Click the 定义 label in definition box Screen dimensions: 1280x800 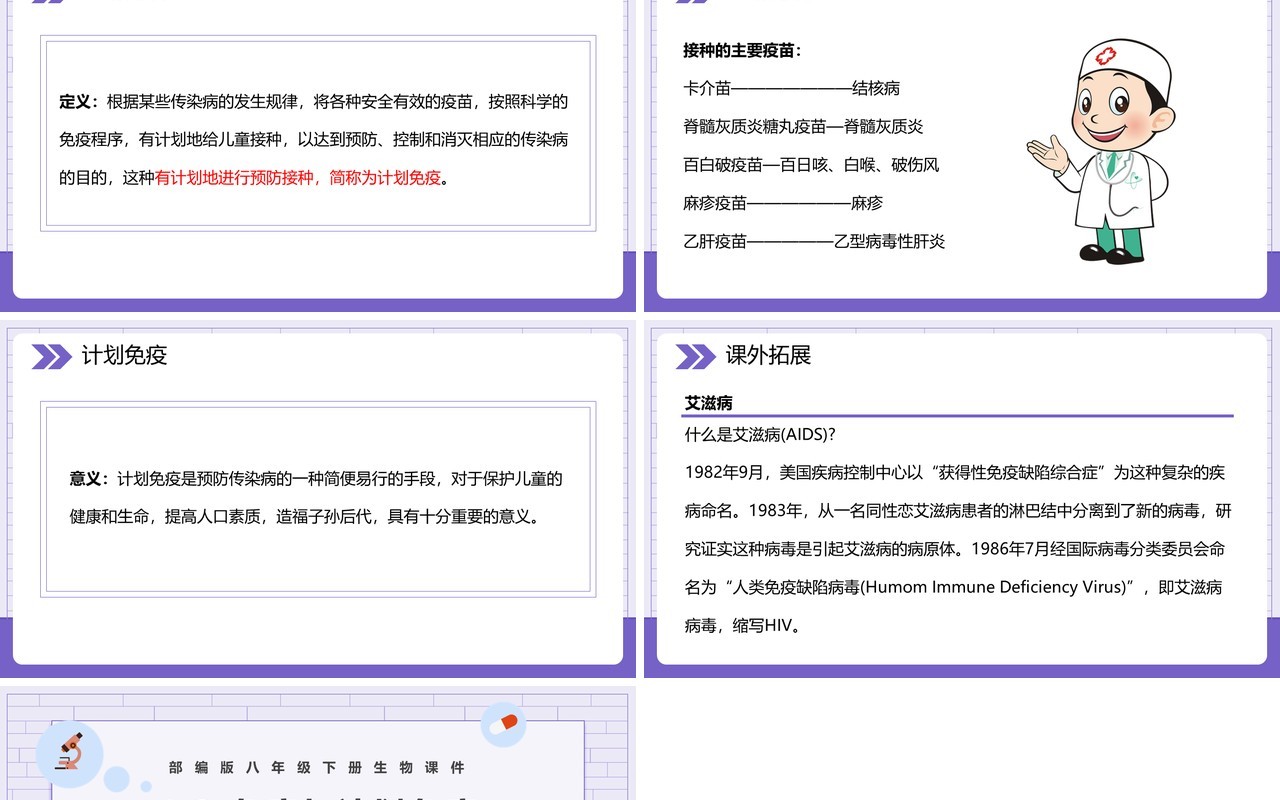(75, 102)
